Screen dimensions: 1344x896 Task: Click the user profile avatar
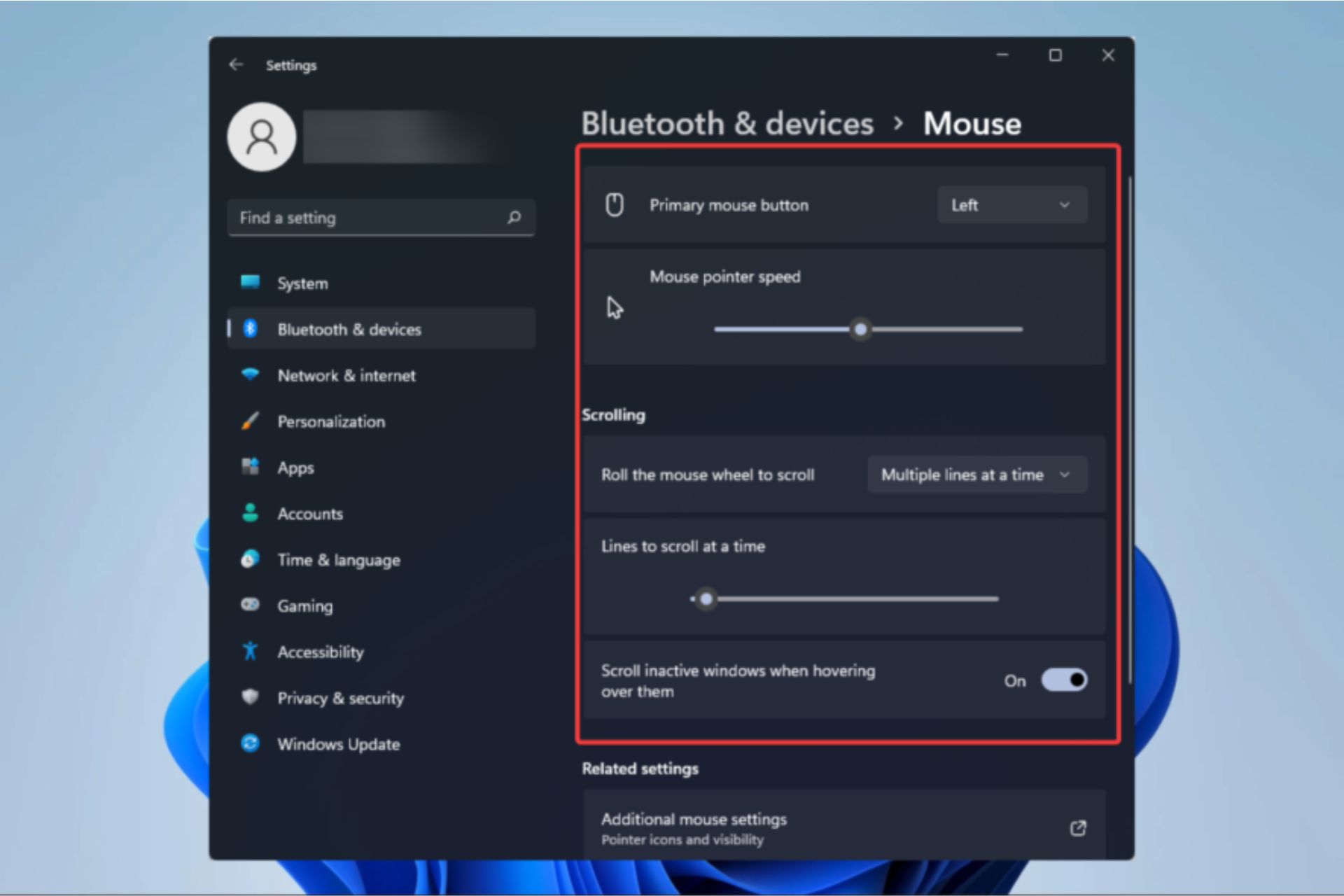click(x=262, y=137)
